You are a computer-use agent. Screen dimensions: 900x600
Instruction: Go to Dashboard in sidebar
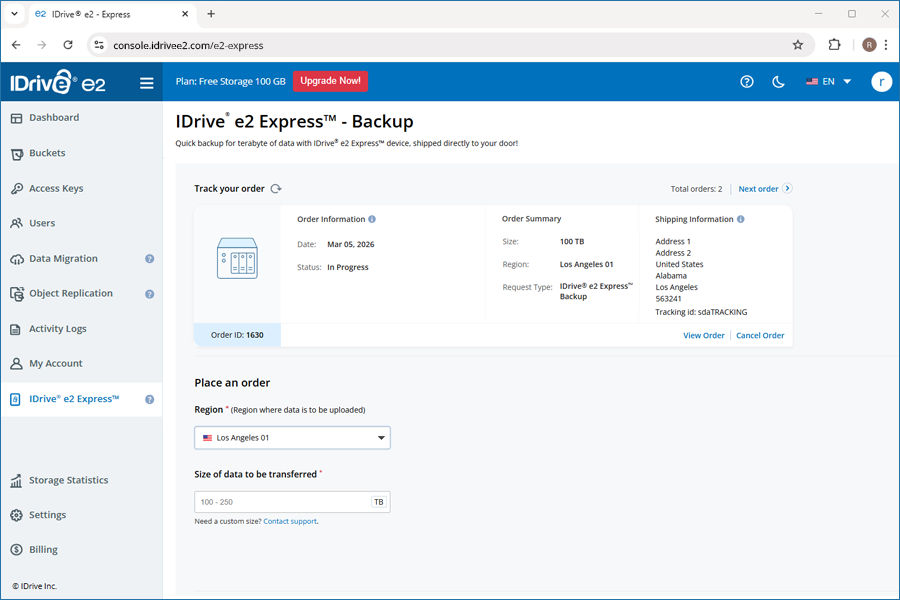[54, 118]
